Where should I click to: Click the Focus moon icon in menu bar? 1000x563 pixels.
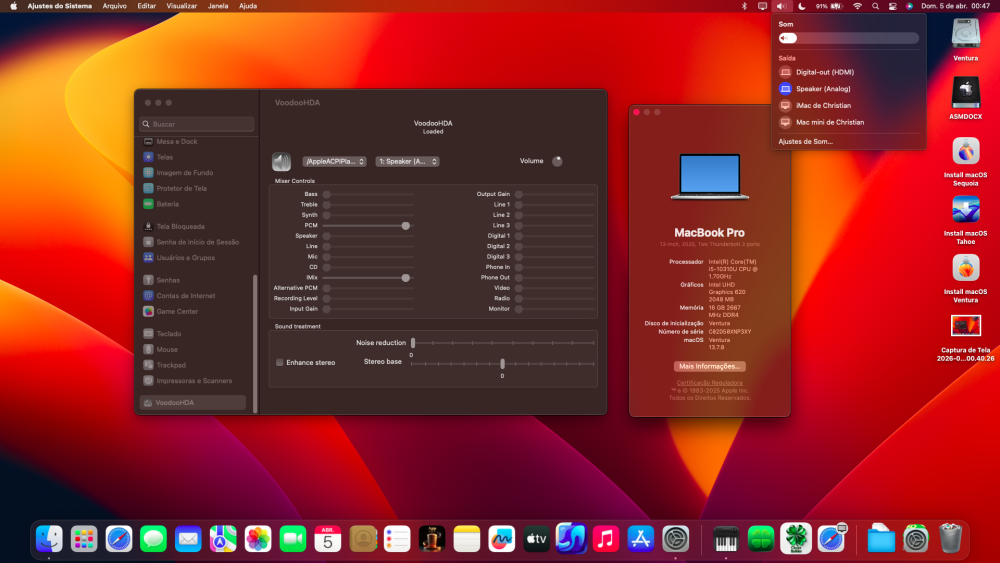(x=802, y=6)
